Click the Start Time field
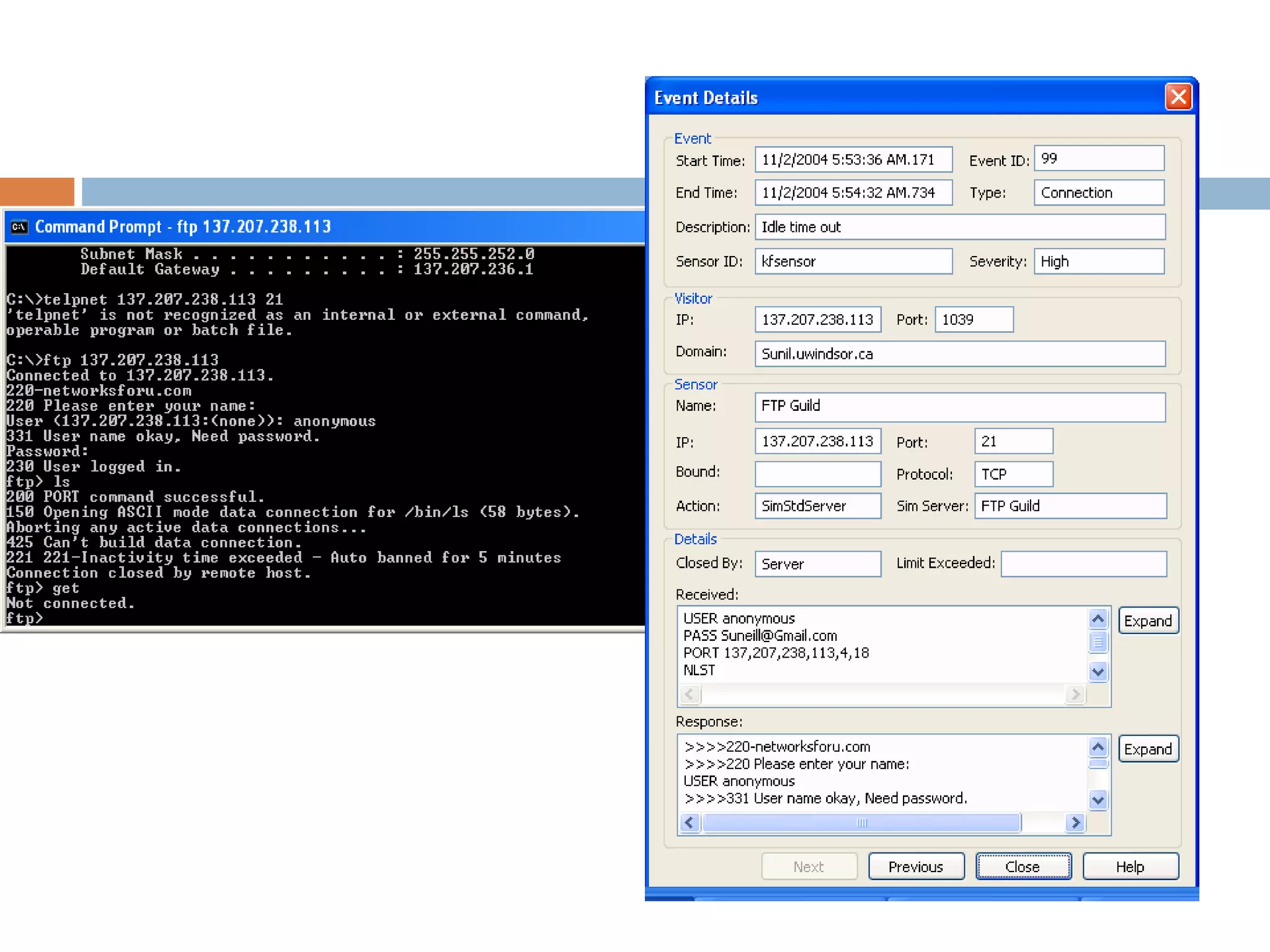Viewport: 1270px width, 952px height. [x=853, y=159]
